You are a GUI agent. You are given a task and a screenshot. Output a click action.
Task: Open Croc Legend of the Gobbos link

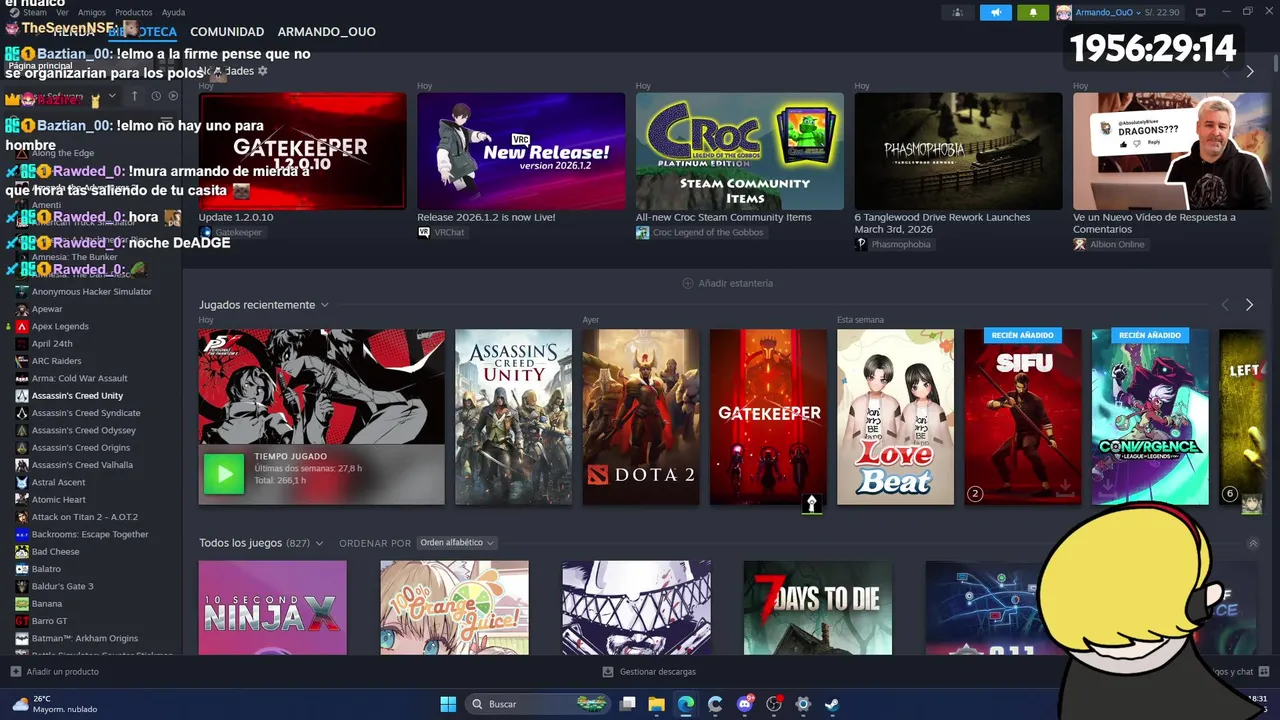[x=700, y=232]
